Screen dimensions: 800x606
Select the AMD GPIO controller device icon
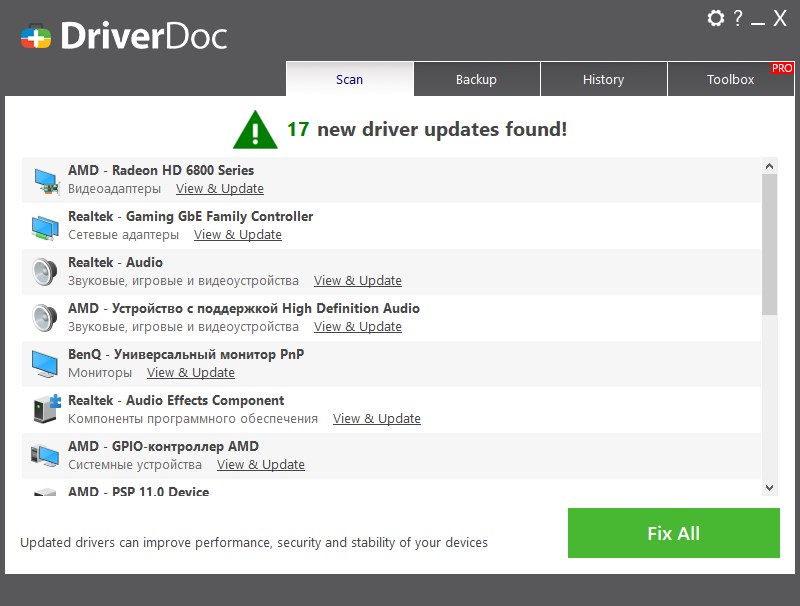pos(44,454)
